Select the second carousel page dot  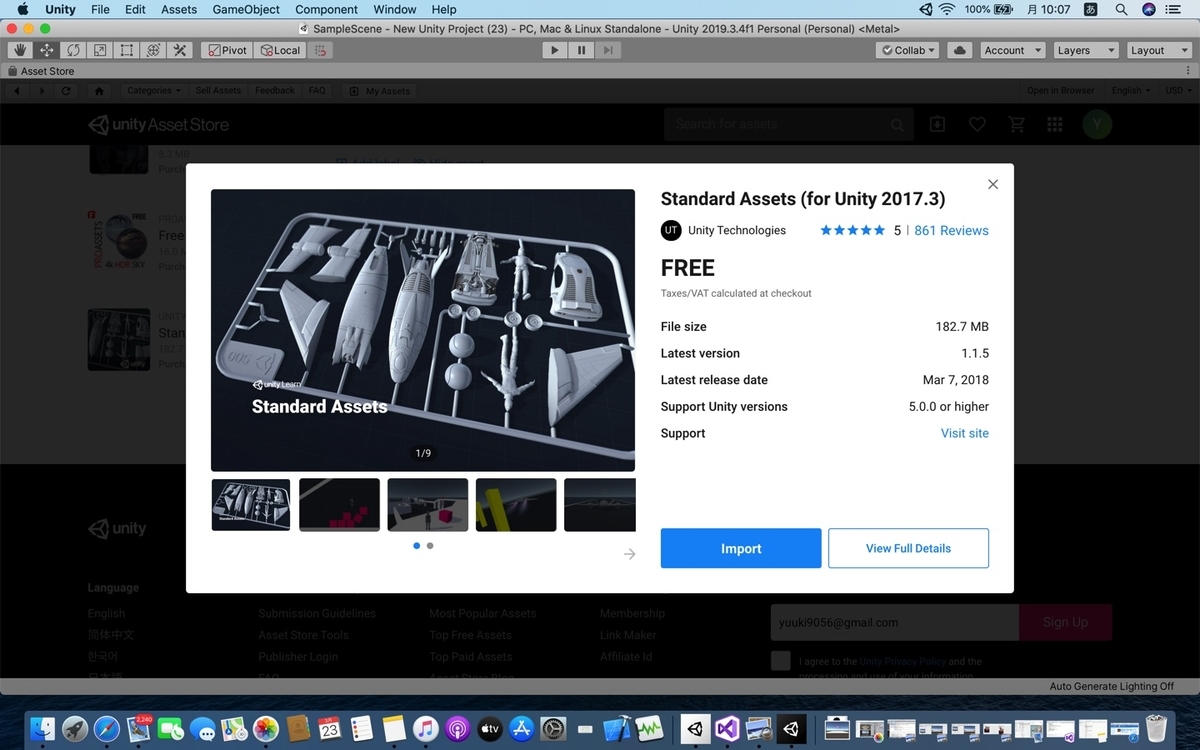coord(430,546)
